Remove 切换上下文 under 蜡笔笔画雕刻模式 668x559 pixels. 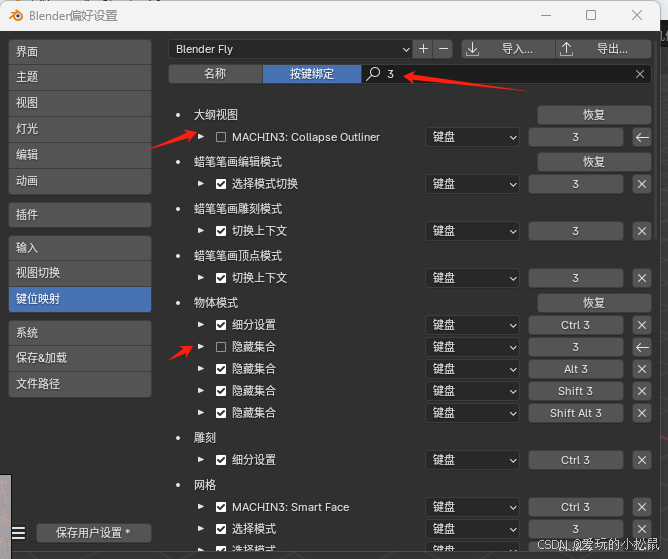[642, 231]
